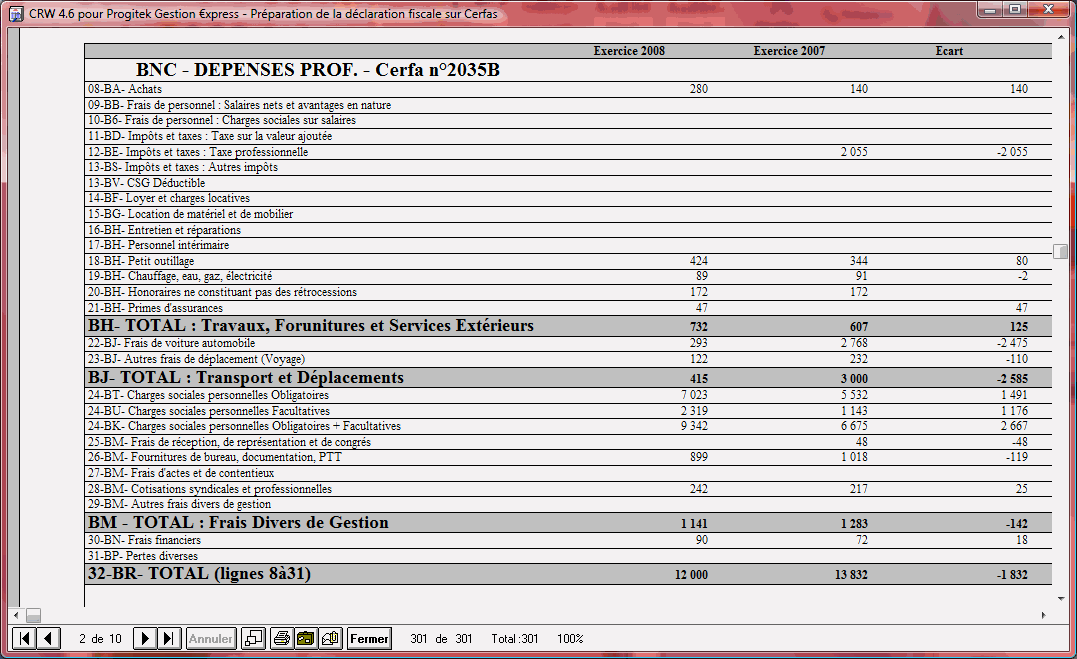Click the zoom/magnify preview icon
The image size is (1077, 659).
[x=254, y=638]
